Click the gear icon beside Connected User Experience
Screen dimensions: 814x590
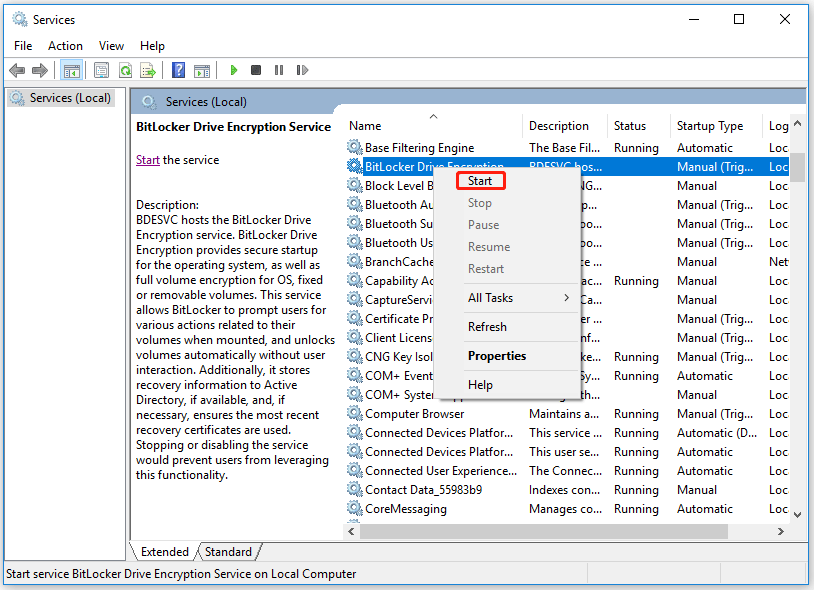[x=355, y=471]
